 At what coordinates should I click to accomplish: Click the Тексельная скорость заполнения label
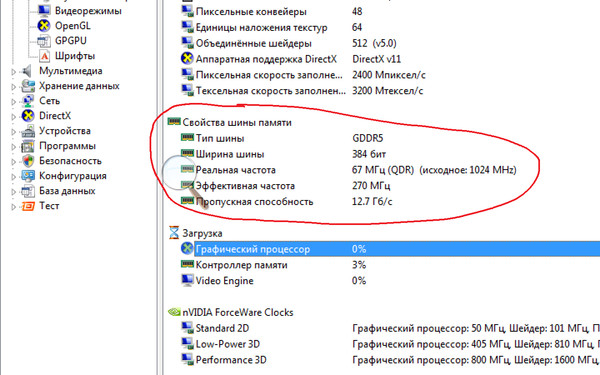click(x=271, y=91)
